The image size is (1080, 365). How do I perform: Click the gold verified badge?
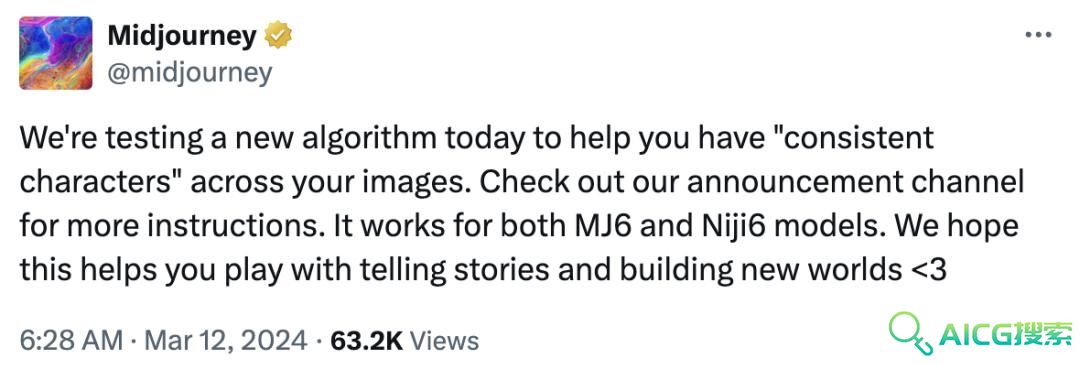[x=279, y=35]
